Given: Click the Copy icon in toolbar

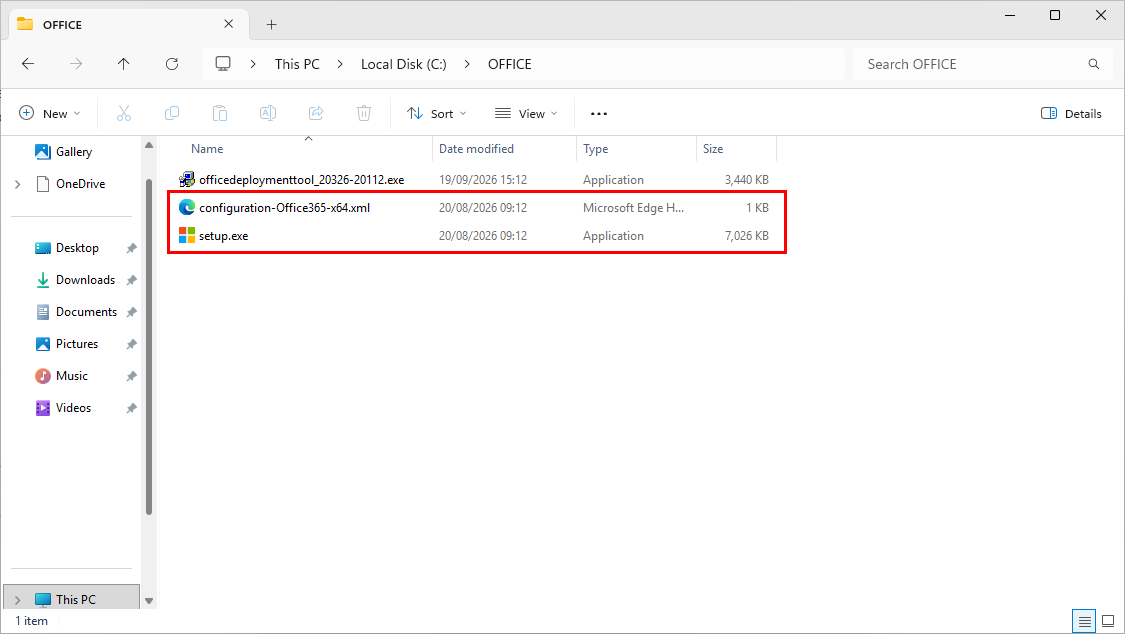Looking at the screenshot, I should [172, 113].
